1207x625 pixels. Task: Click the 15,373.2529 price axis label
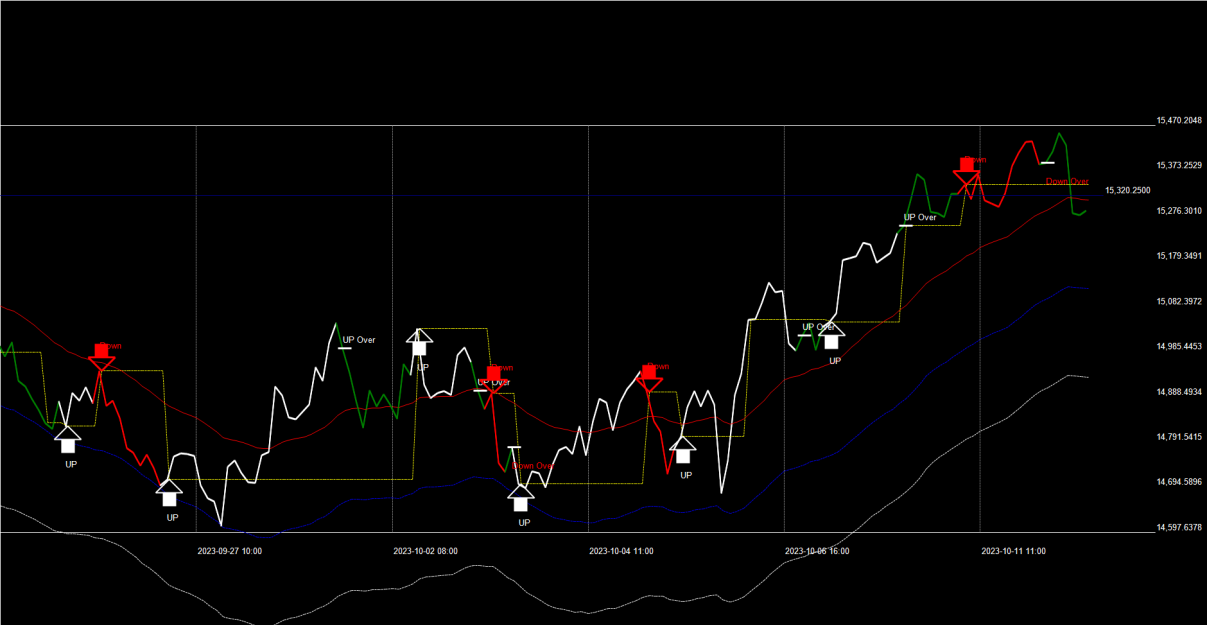tap(1179, 166)
